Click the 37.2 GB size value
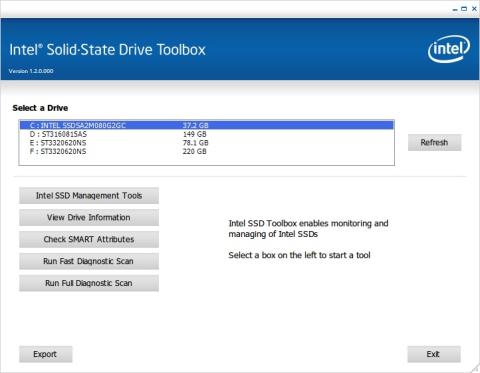Image resolution: width=480 pixels, height=373 pixels. (195, 125)
